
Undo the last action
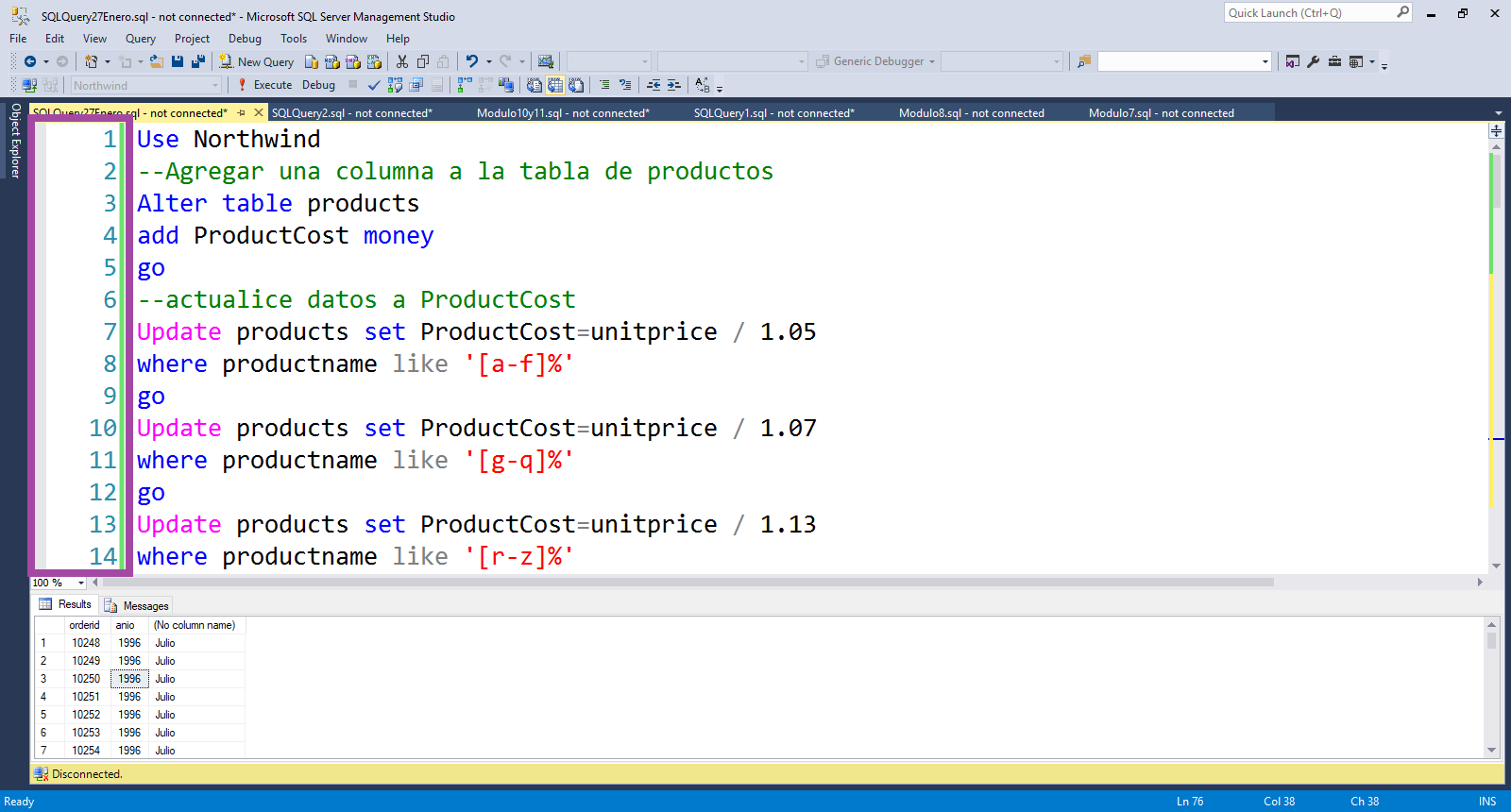[472, 61]
